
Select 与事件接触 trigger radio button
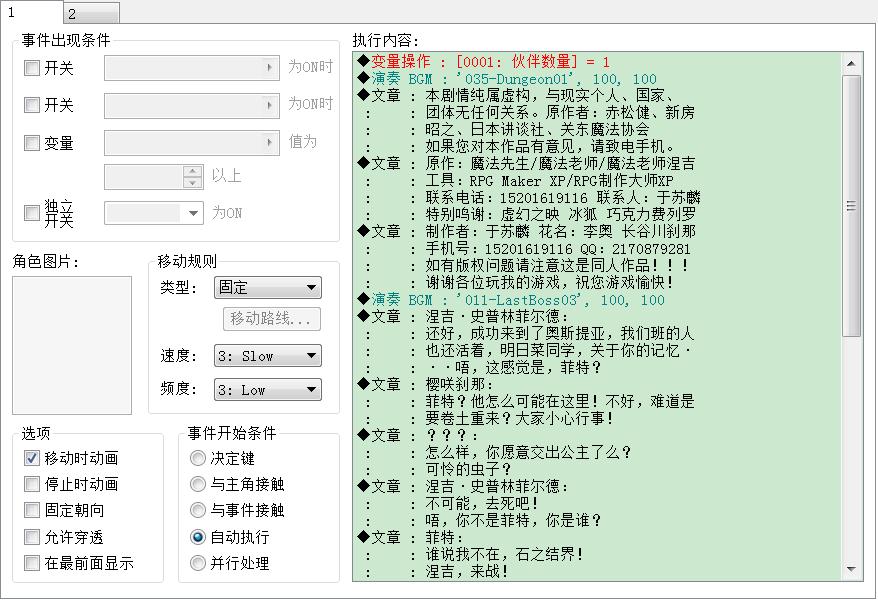[198, 510]
